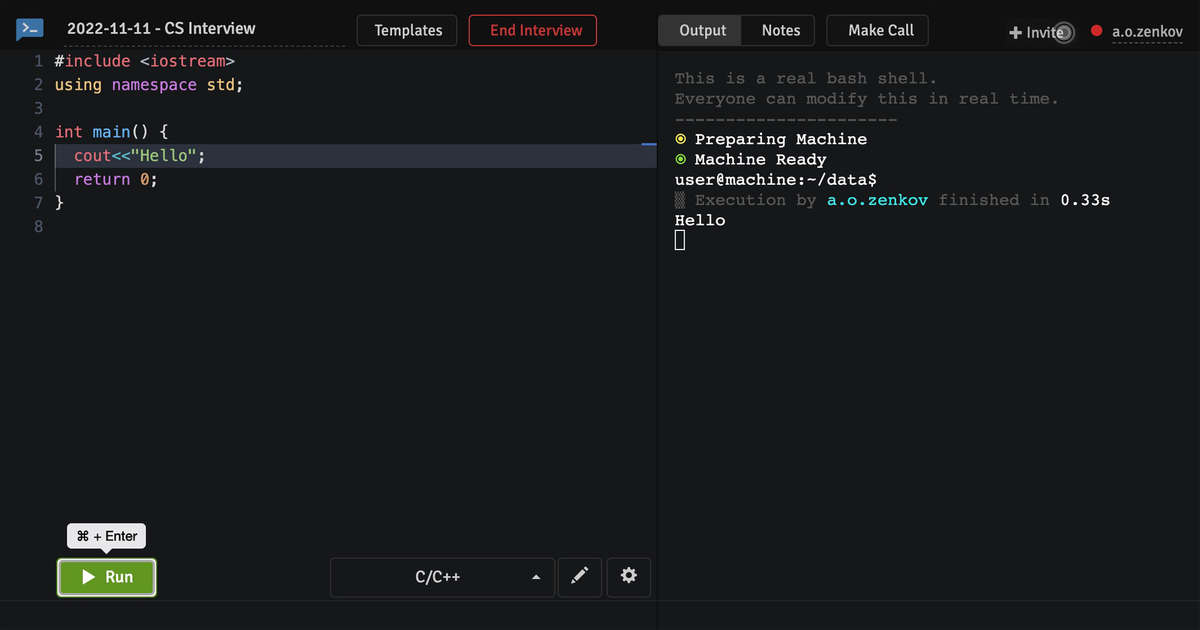
Task: Run the code with green Run button
Action: [107, 577]
